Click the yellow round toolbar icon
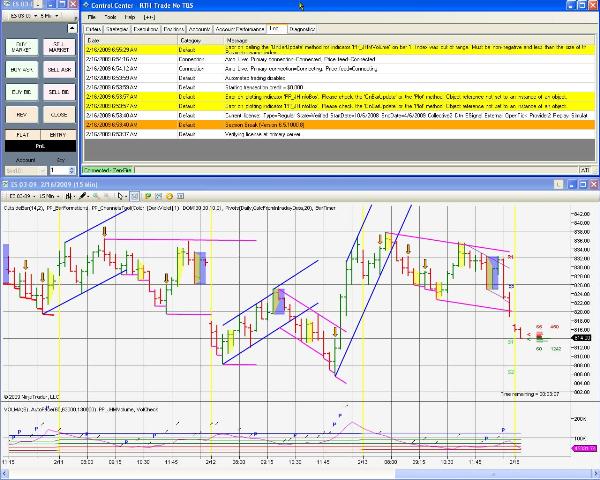The image size is (600, 480). coord(170,196)
